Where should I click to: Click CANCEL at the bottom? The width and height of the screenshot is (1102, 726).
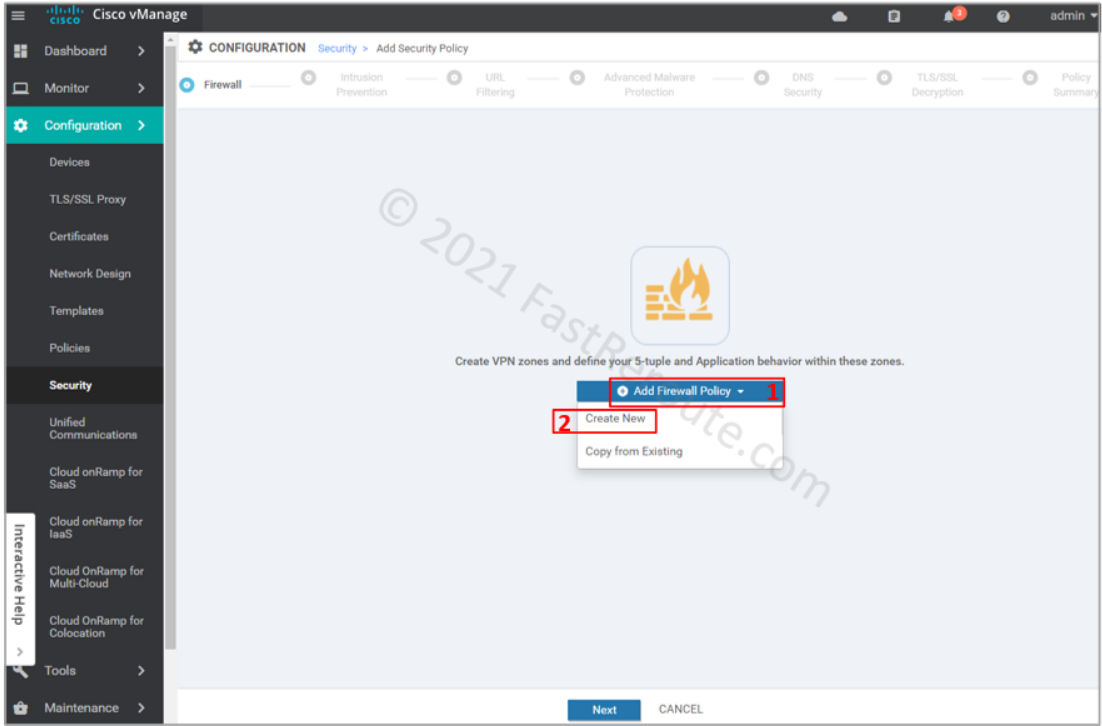(x=680, y=709)
